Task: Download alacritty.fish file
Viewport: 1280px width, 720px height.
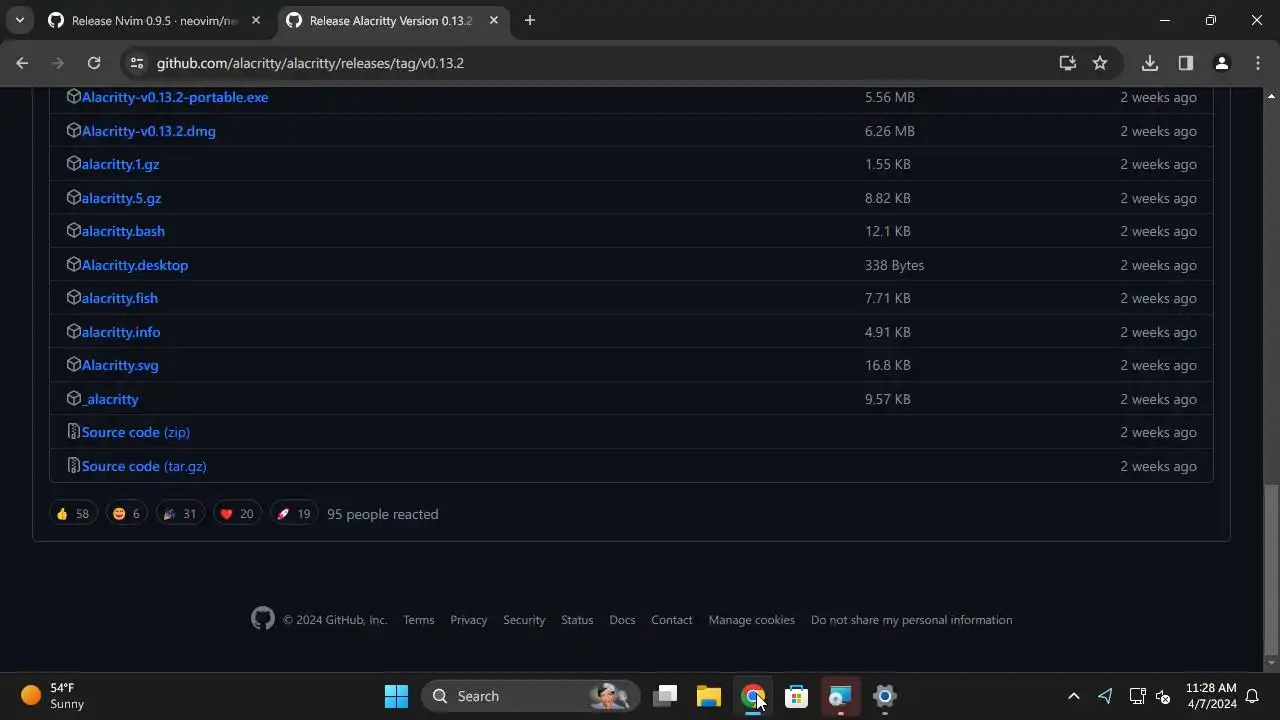Action: click(120, 298)
